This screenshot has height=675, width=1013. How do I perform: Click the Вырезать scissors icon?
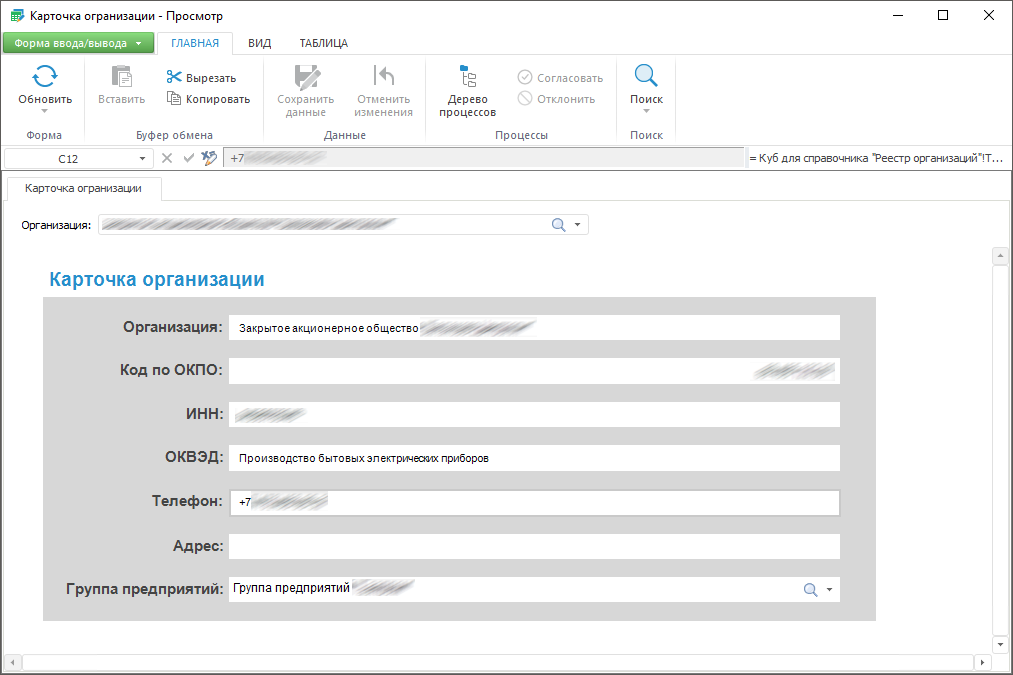coord(174,77)
